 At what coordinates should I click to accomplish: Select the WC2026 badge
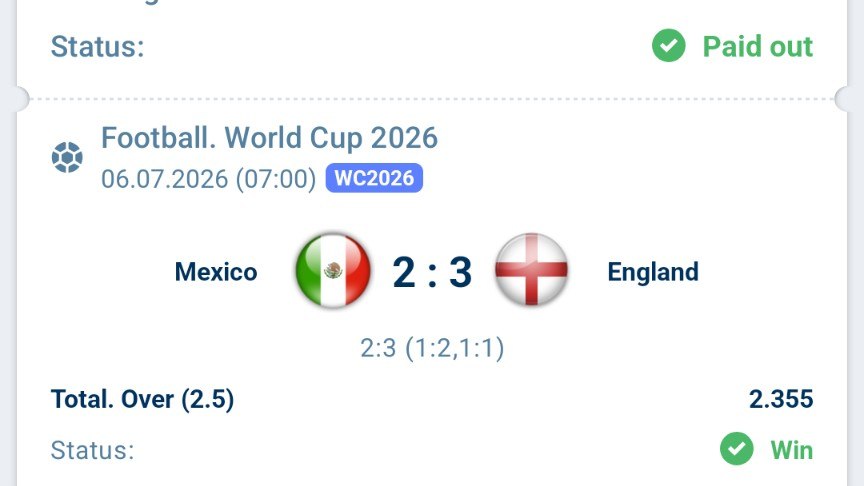click(374, 178)
